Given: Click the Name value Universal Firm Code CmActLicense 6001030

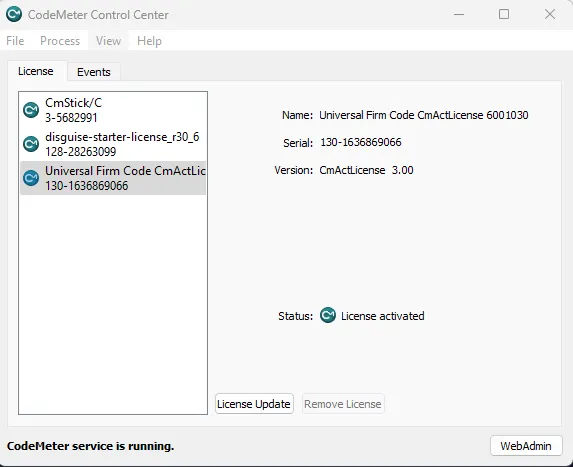Looking at the screenshot, I should [x=424, y=115].
